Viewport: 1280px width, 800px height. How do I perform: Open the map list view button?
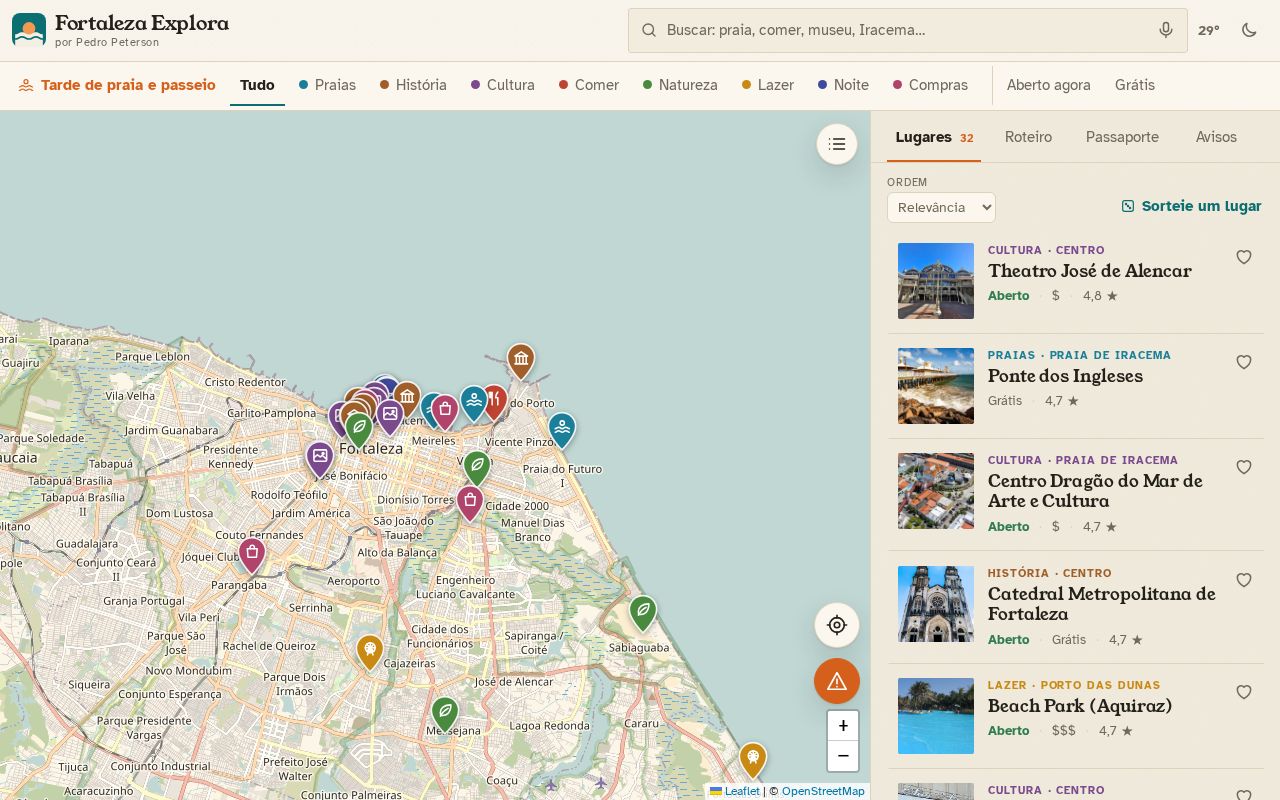pos(837,144)
